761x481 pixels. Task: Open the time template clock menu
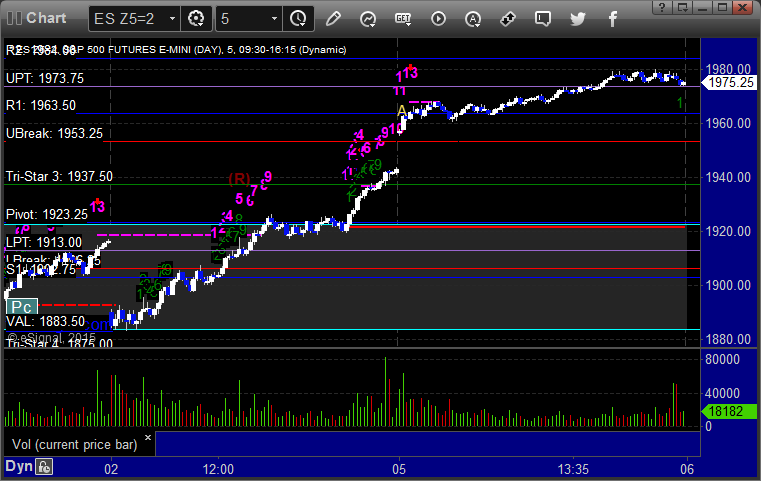click(298, 19)
